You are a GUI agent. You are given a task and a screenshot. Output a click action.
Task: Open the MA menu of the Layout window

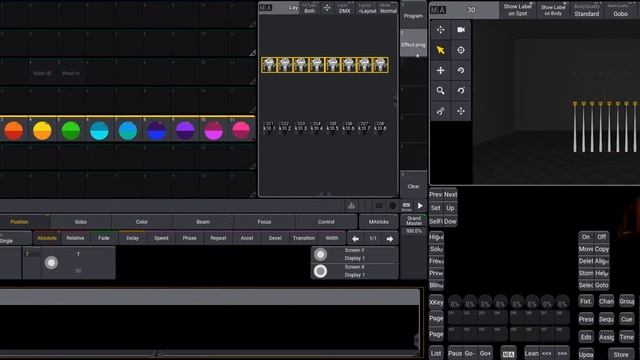pyautogui.click(x=266, y=8)
